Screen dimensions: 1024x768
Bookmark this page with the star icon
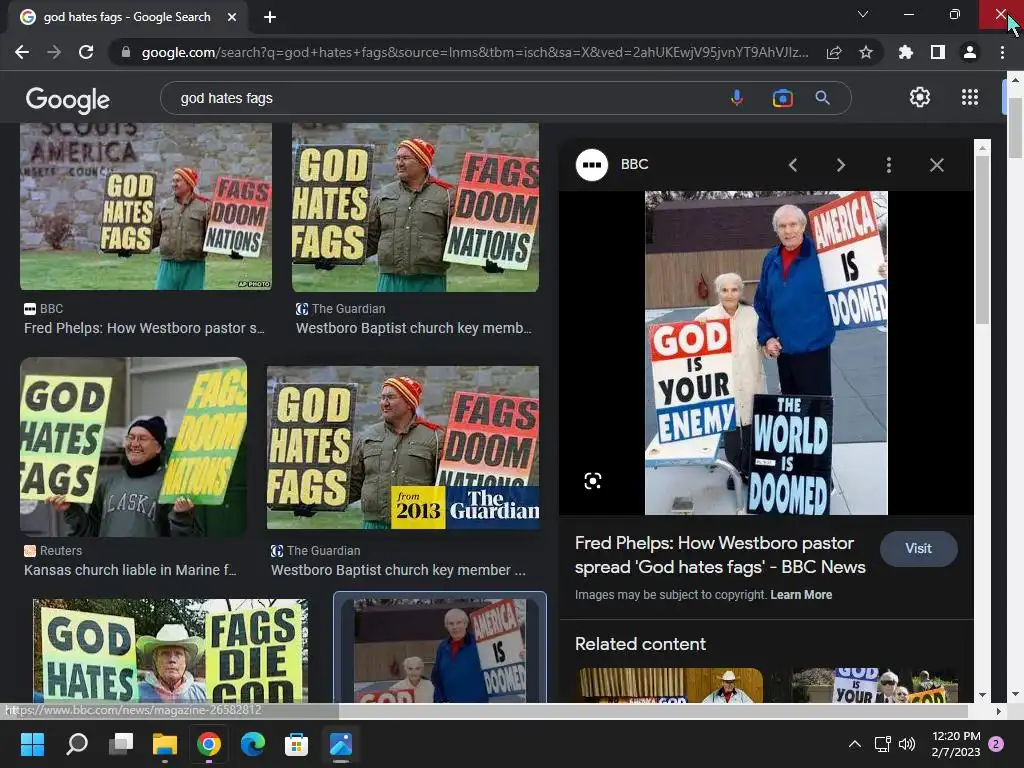(866, 52)
